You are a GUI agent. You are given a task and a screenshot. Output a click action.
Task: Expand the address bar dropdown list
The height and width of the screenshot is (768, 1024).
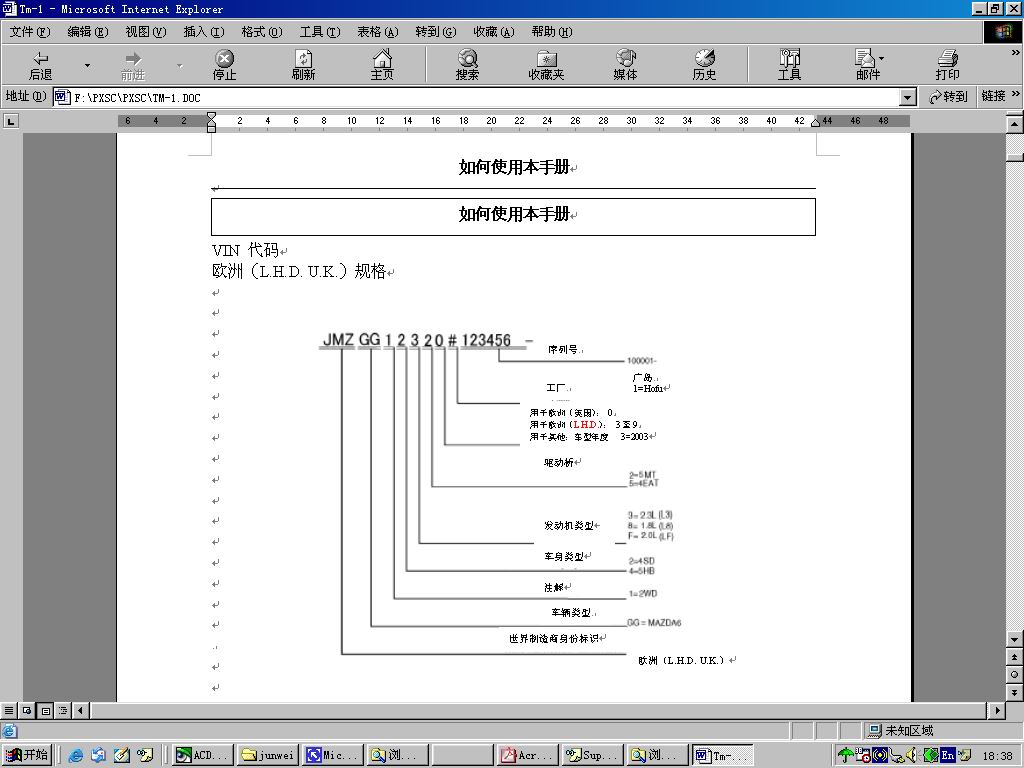point(908,97)
